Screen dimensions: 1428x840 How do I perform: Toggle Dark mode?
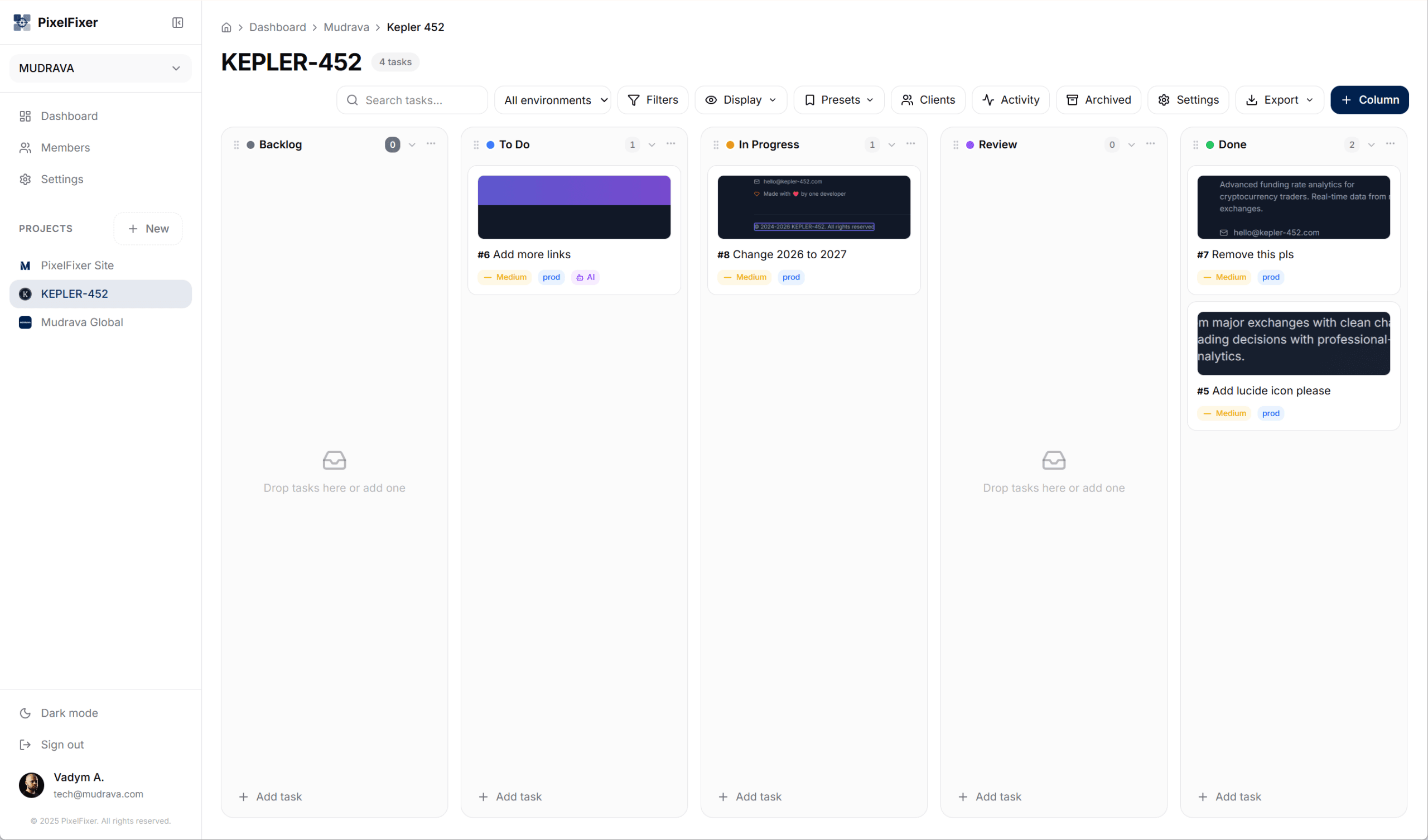click(69, 712)
